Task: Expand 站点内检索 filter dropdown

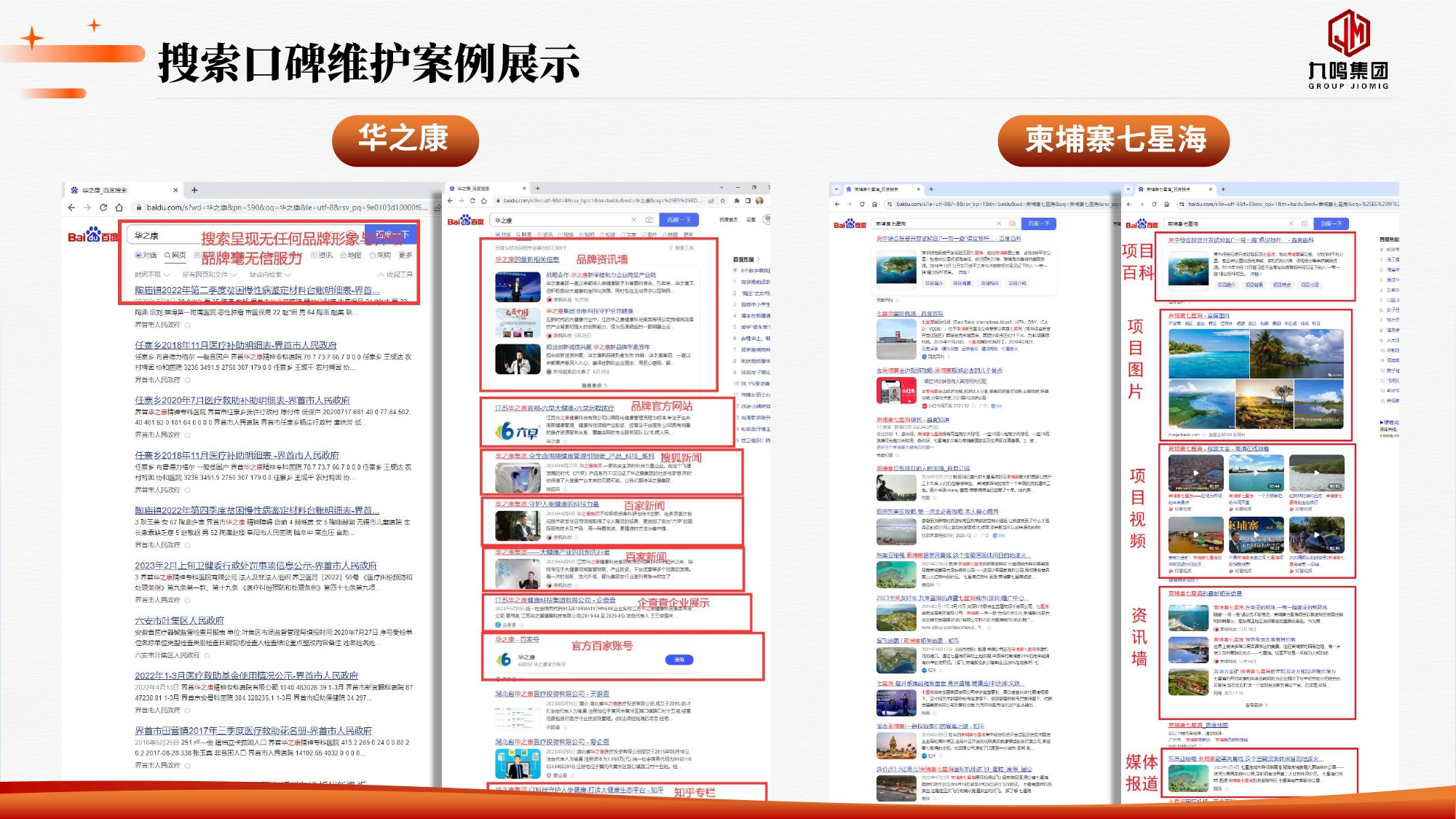Action: tap(270, 274)
